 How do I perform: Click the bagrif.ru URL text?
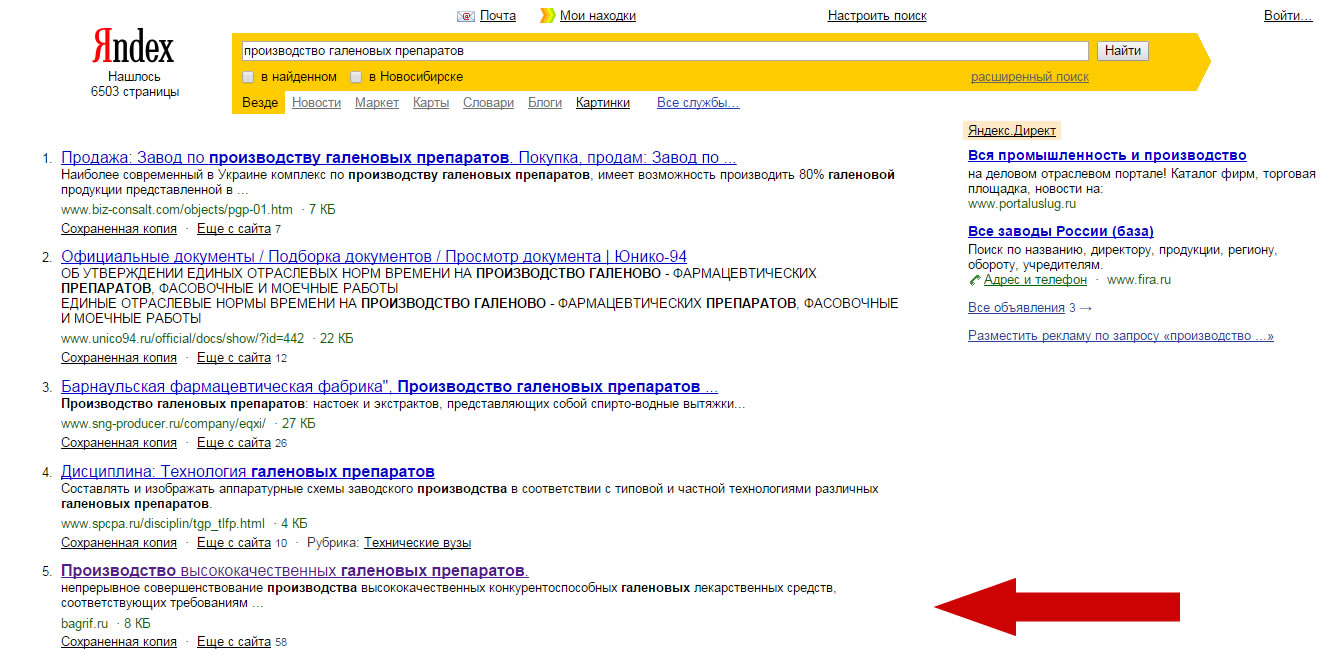[84, 623]
